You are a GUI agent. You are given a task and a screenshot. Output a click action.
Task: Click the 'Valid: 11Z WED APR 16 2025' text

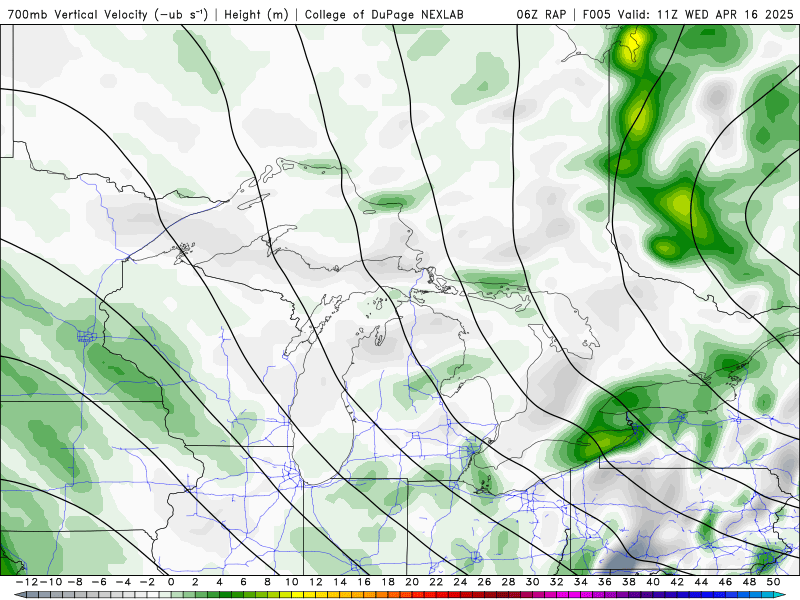[x=706, y=14]
